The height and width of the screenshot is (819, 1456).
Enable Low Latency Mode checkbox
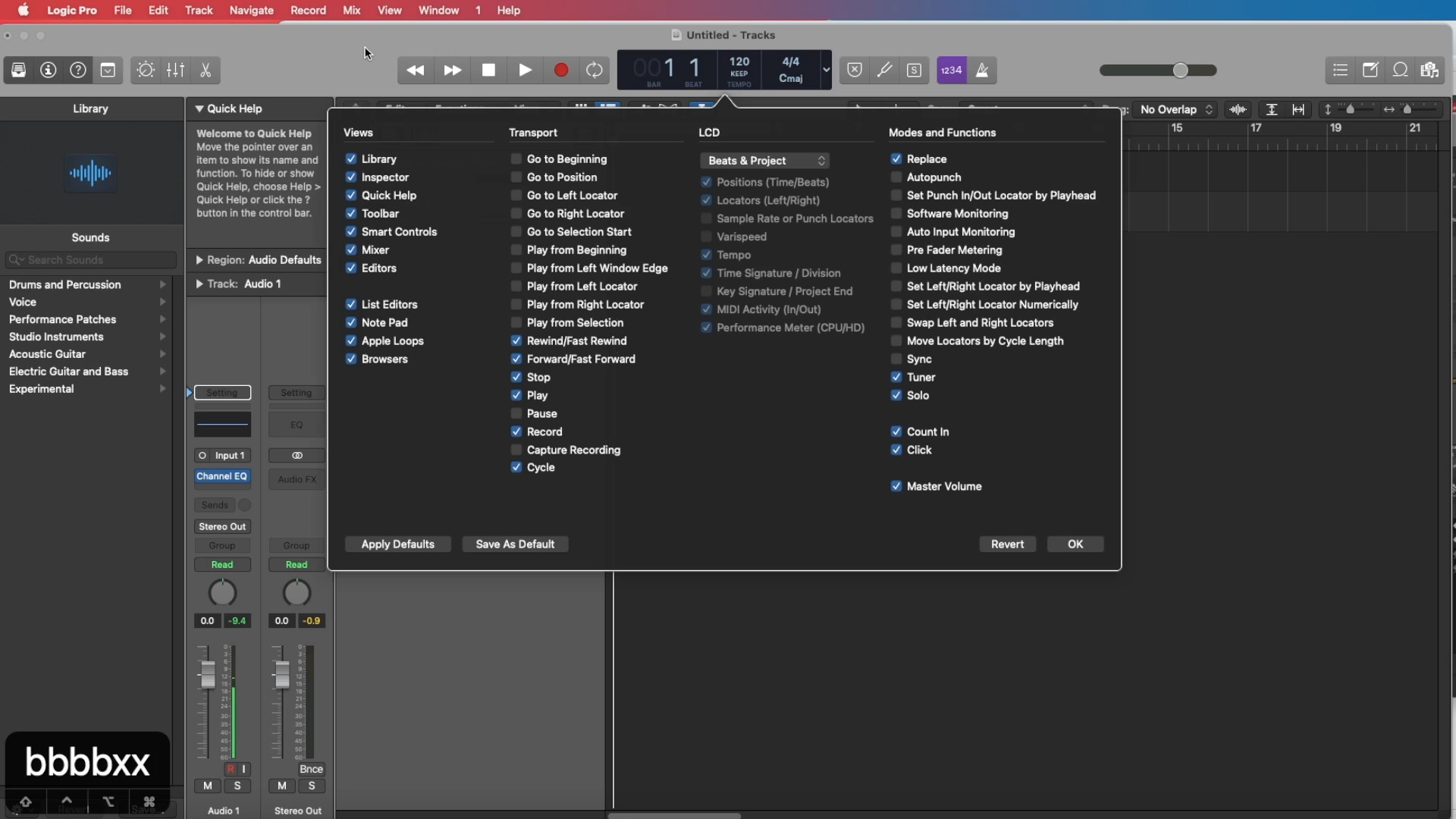(896, 268)
